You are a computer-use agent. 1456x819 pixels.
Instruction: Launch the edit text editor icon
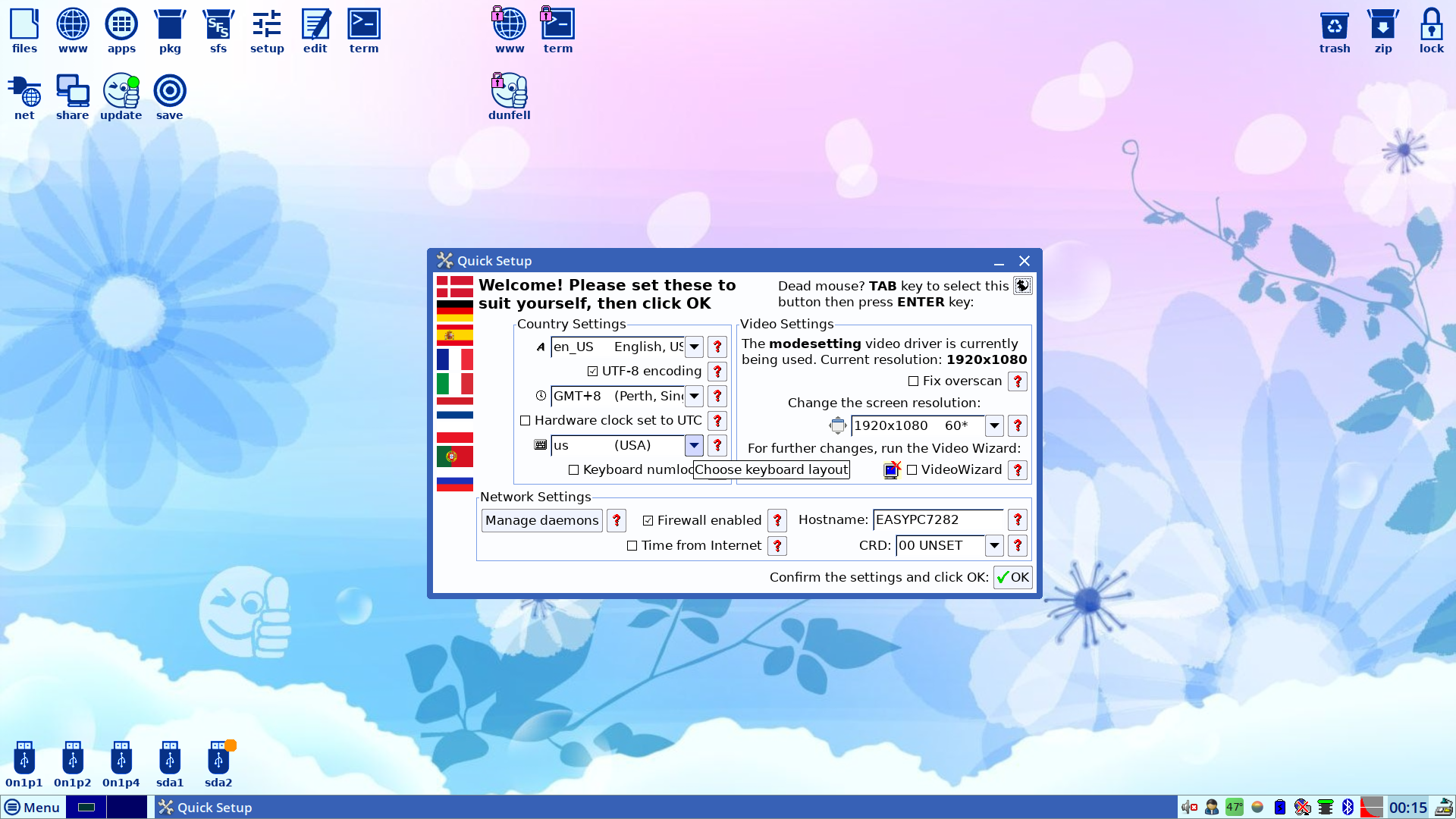[315, 30]
